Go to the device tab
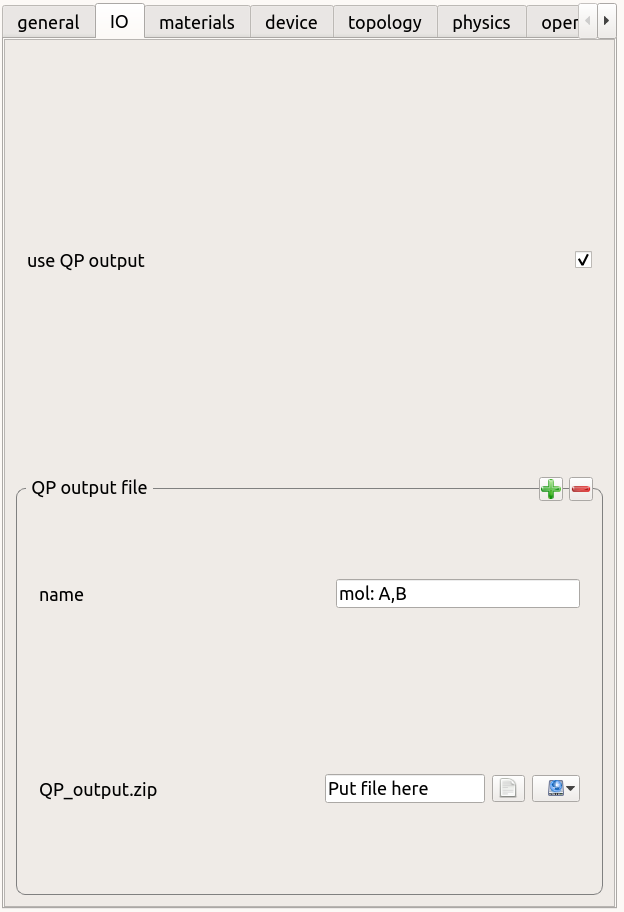 [291, 22]
